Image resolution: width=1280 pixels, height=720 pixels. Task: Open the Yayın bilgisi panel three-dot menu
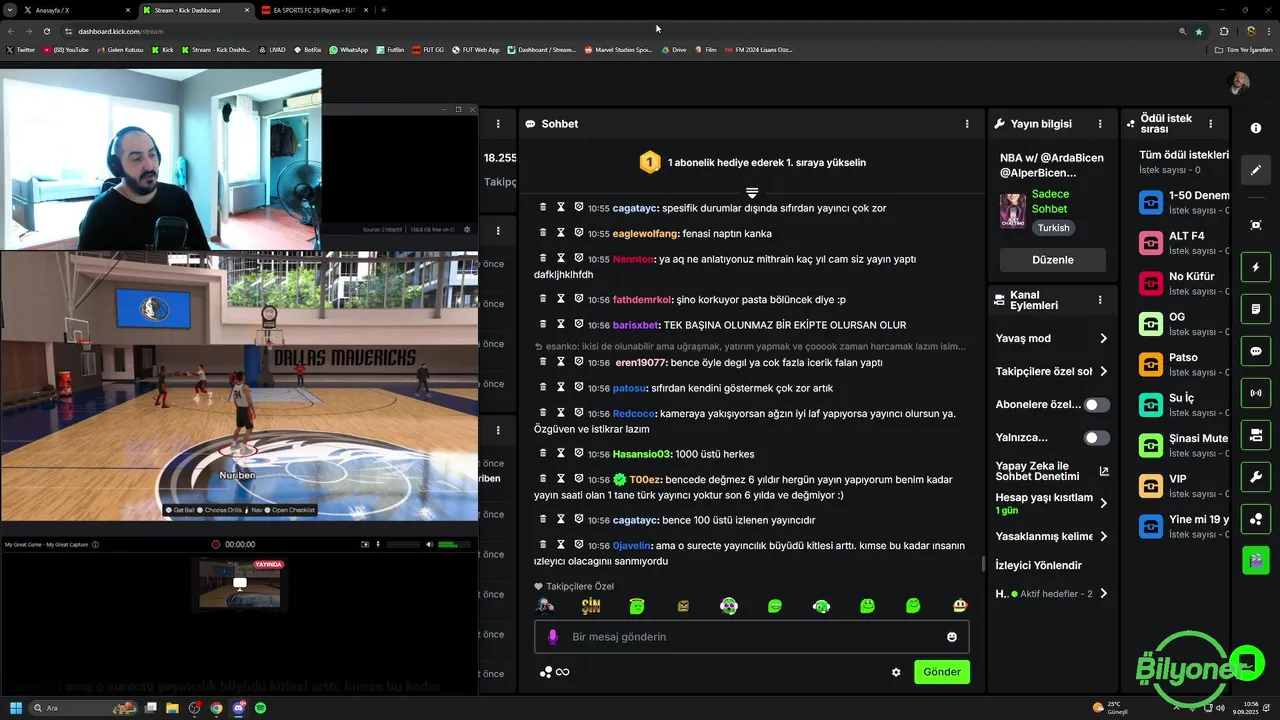click(x=1100, y=124)
